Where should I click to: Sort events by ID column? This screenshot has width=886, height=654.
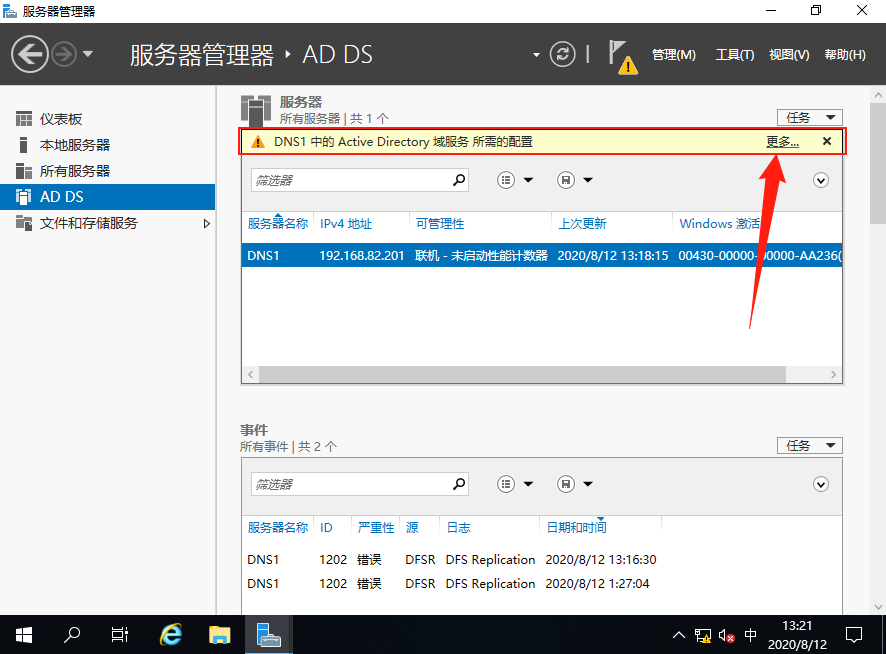coord(326,528)
